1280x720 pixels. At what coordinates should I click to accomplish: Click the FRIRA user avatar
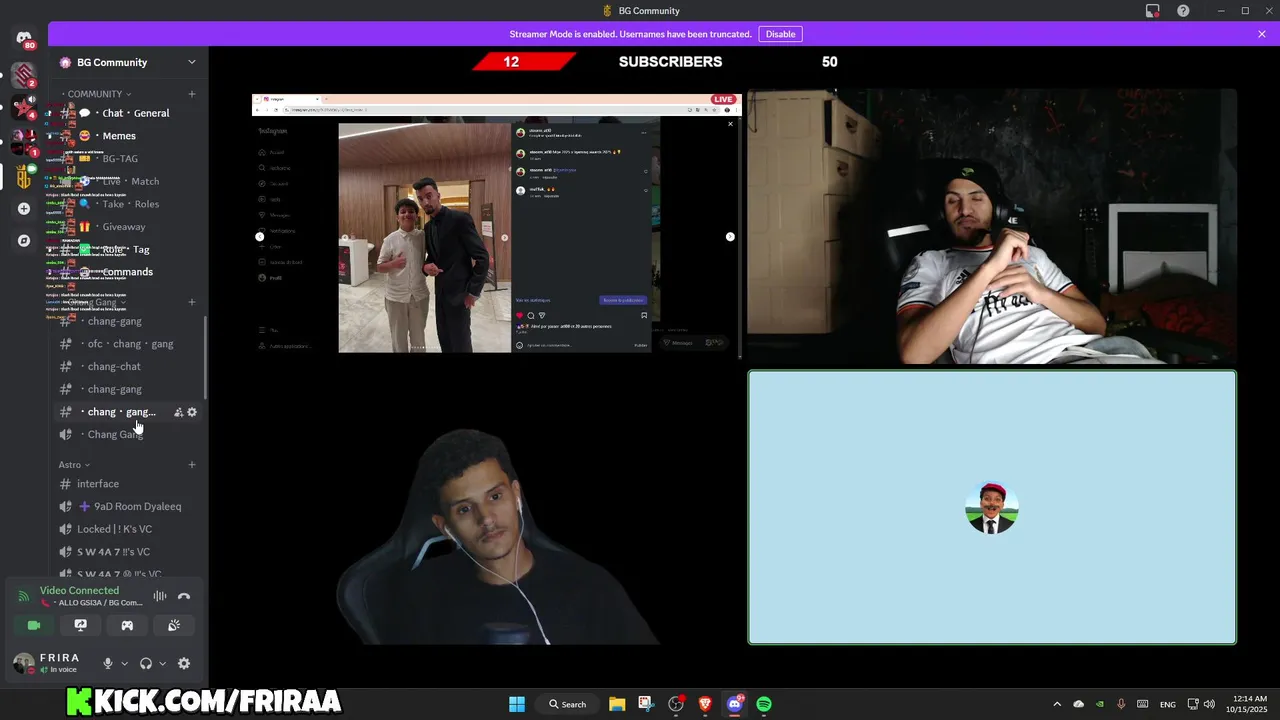24,663
